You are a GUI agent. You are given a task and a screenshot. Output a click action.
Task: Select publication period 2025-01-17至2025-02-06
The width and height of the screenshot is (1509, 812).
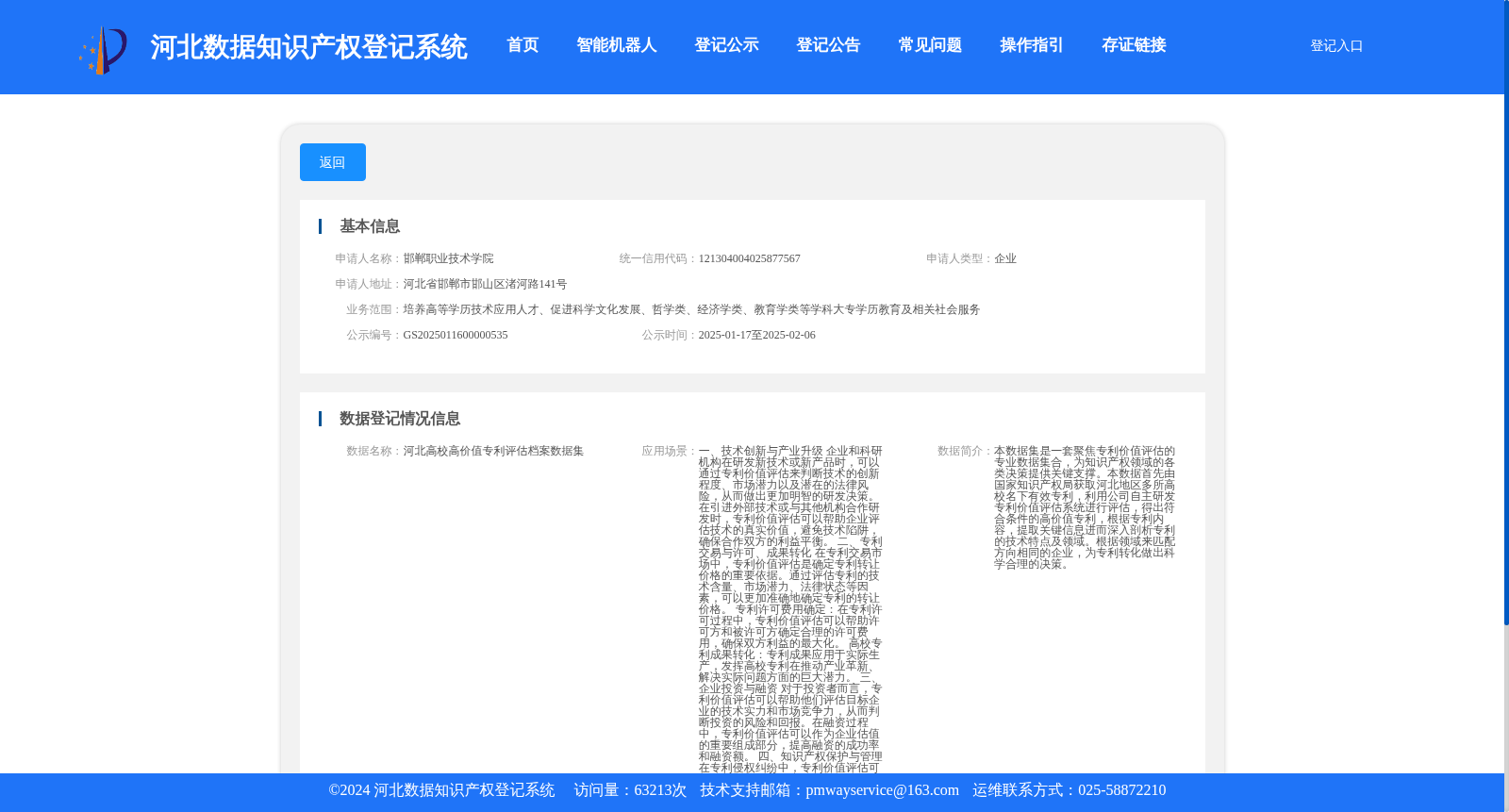click(756, 335)
